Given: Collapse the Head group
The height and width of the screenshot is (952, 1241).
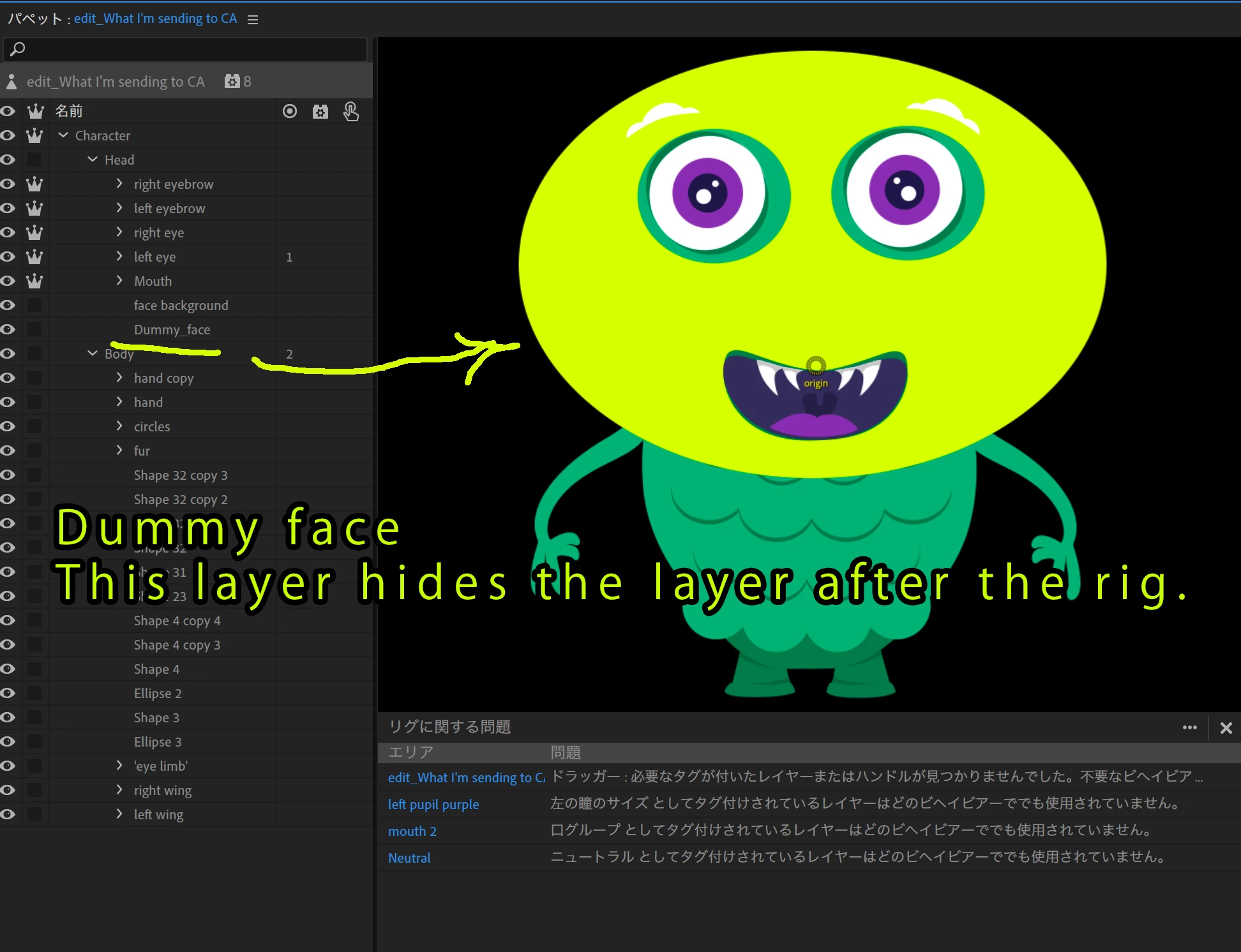Looking at the screenshot, I should tap(93, 160).
